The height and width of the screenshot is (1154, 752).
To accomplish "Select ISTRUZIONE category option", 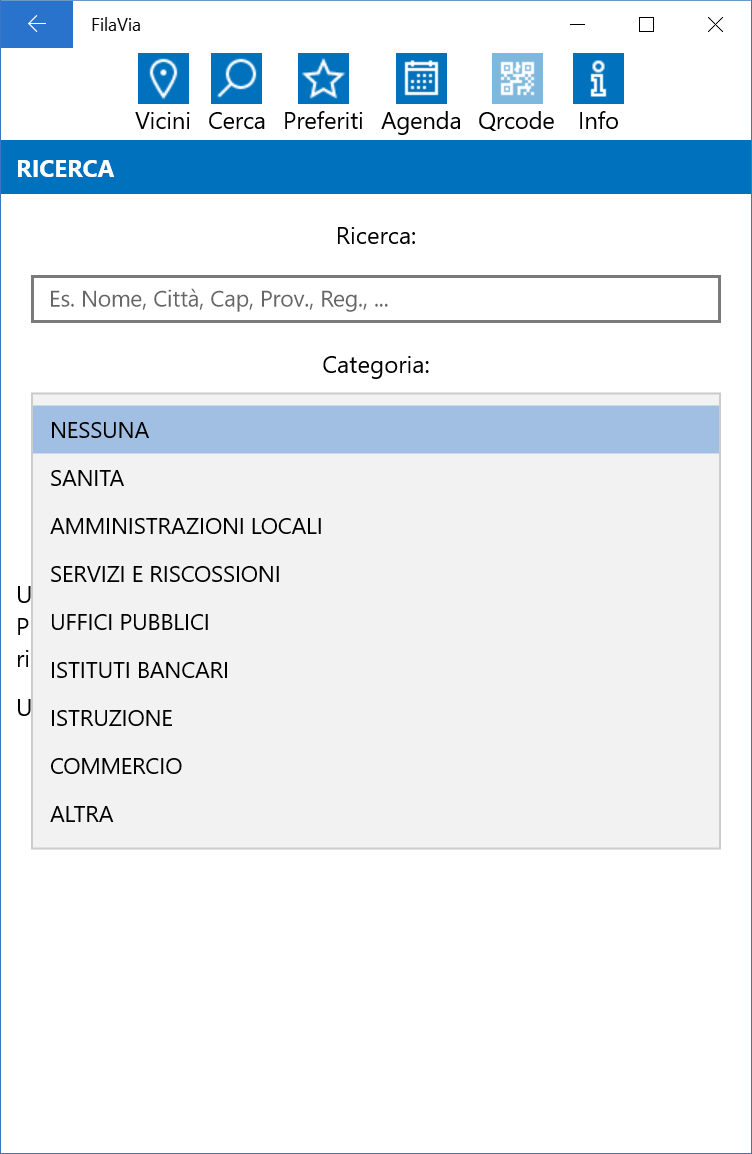I will [x=376, y=718].
